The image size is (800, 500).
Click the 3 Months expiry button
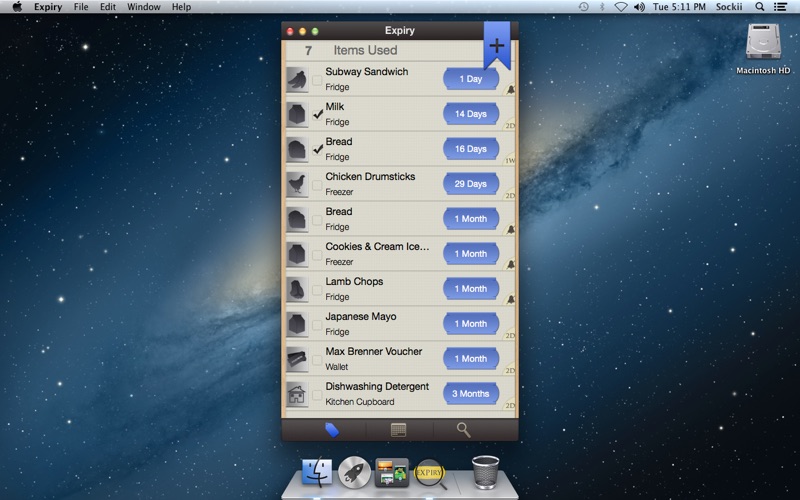point(470,394)
